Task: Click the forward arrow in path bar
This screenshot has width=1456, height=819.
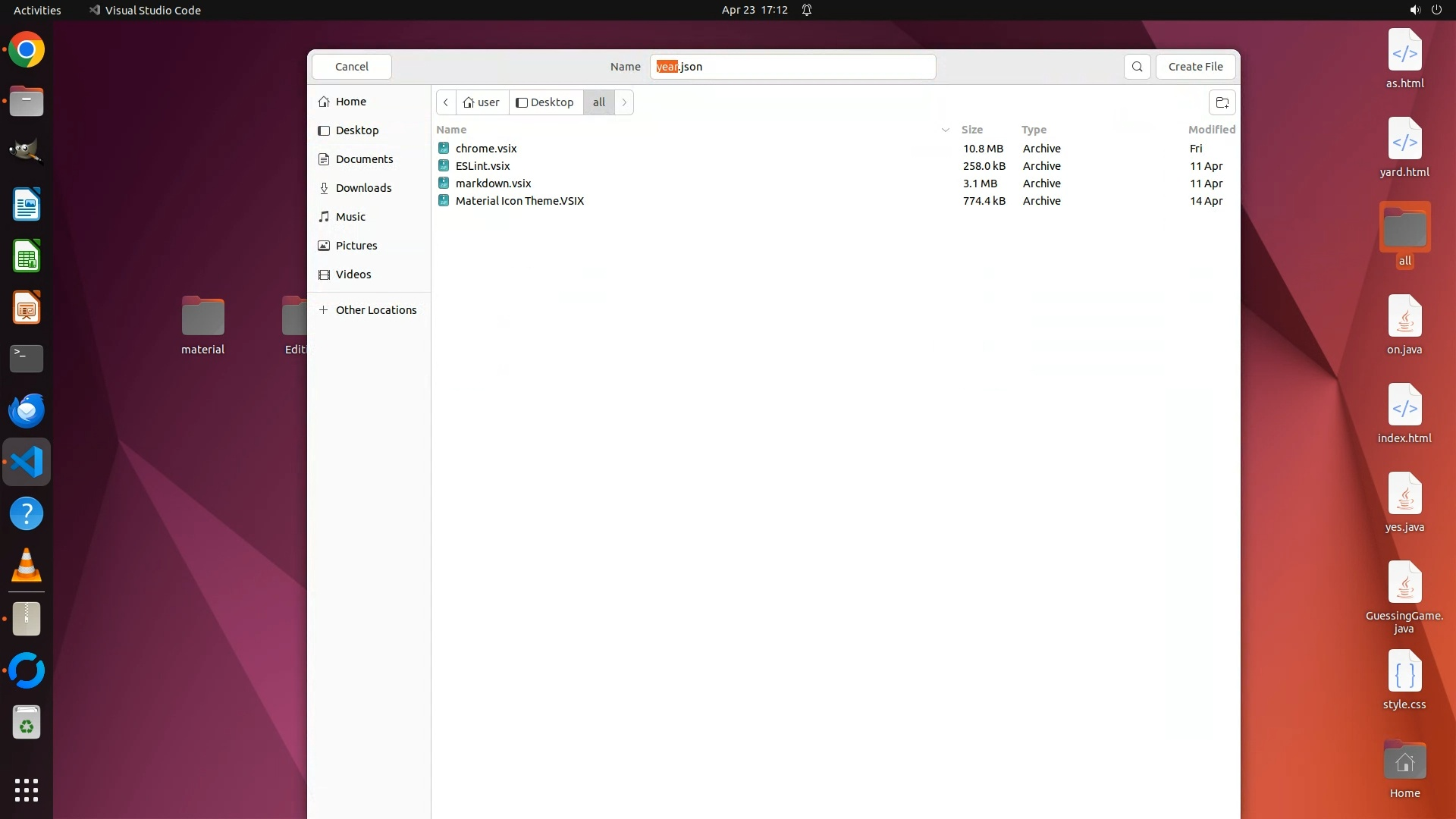Action: [x=624, y=102]
